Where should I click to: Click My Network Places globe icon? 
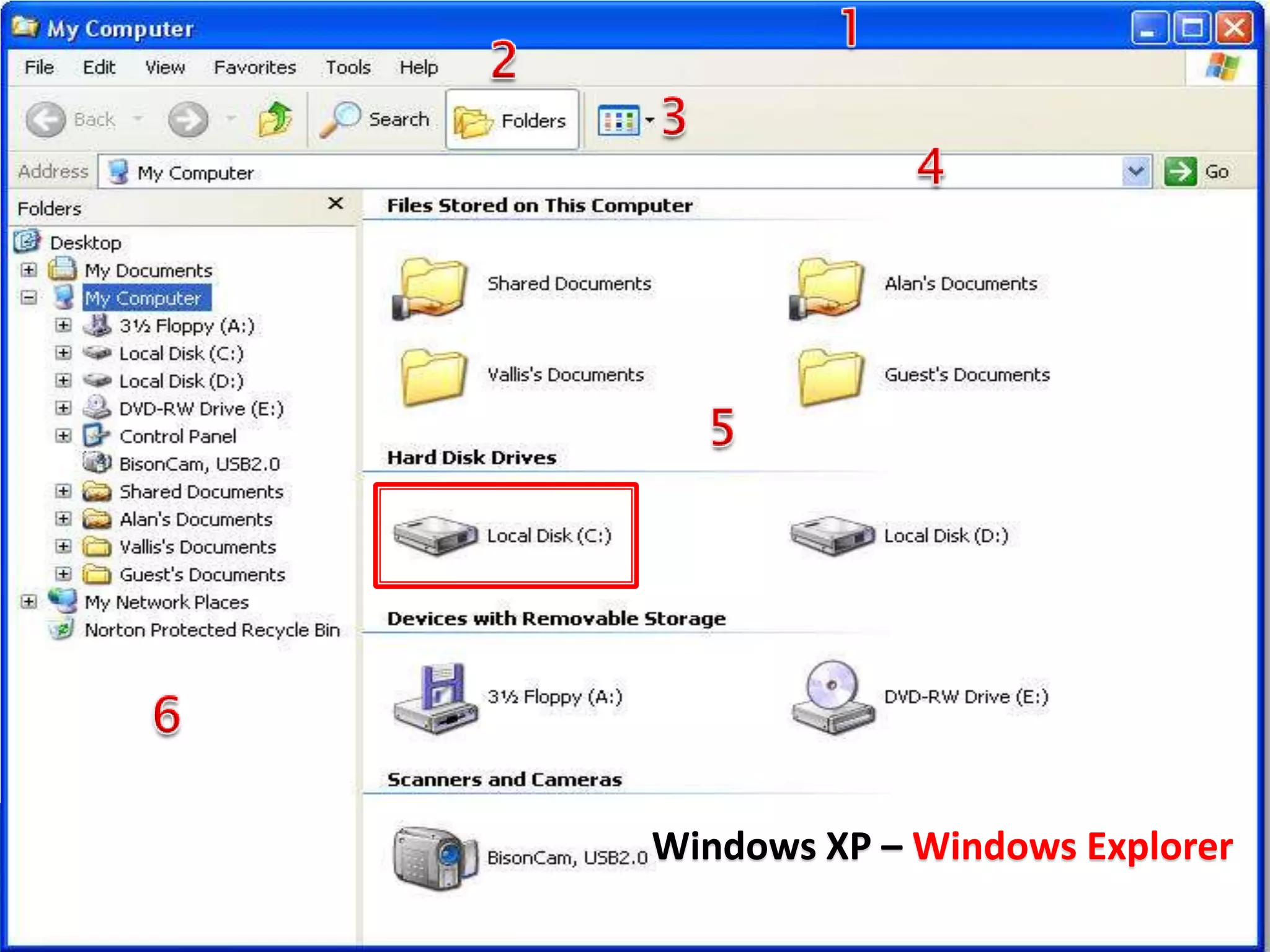[63, 601]
